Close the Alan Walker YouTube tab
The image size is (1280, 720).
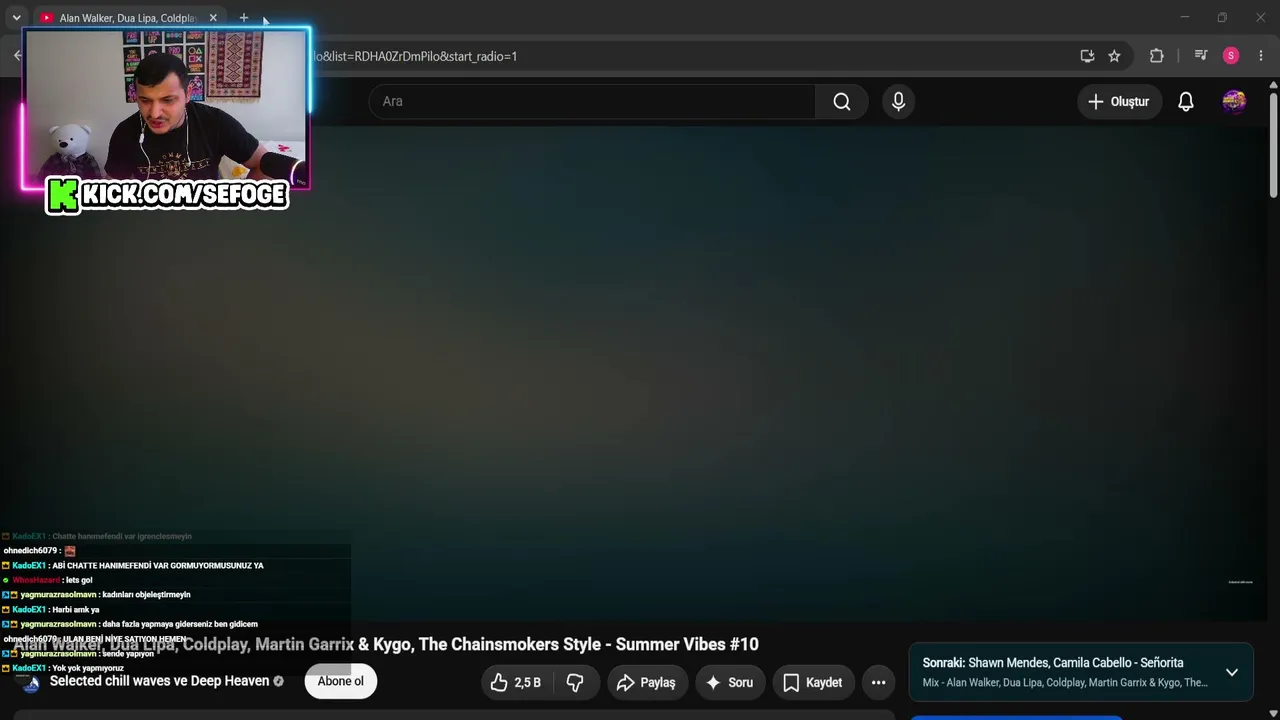213,18
